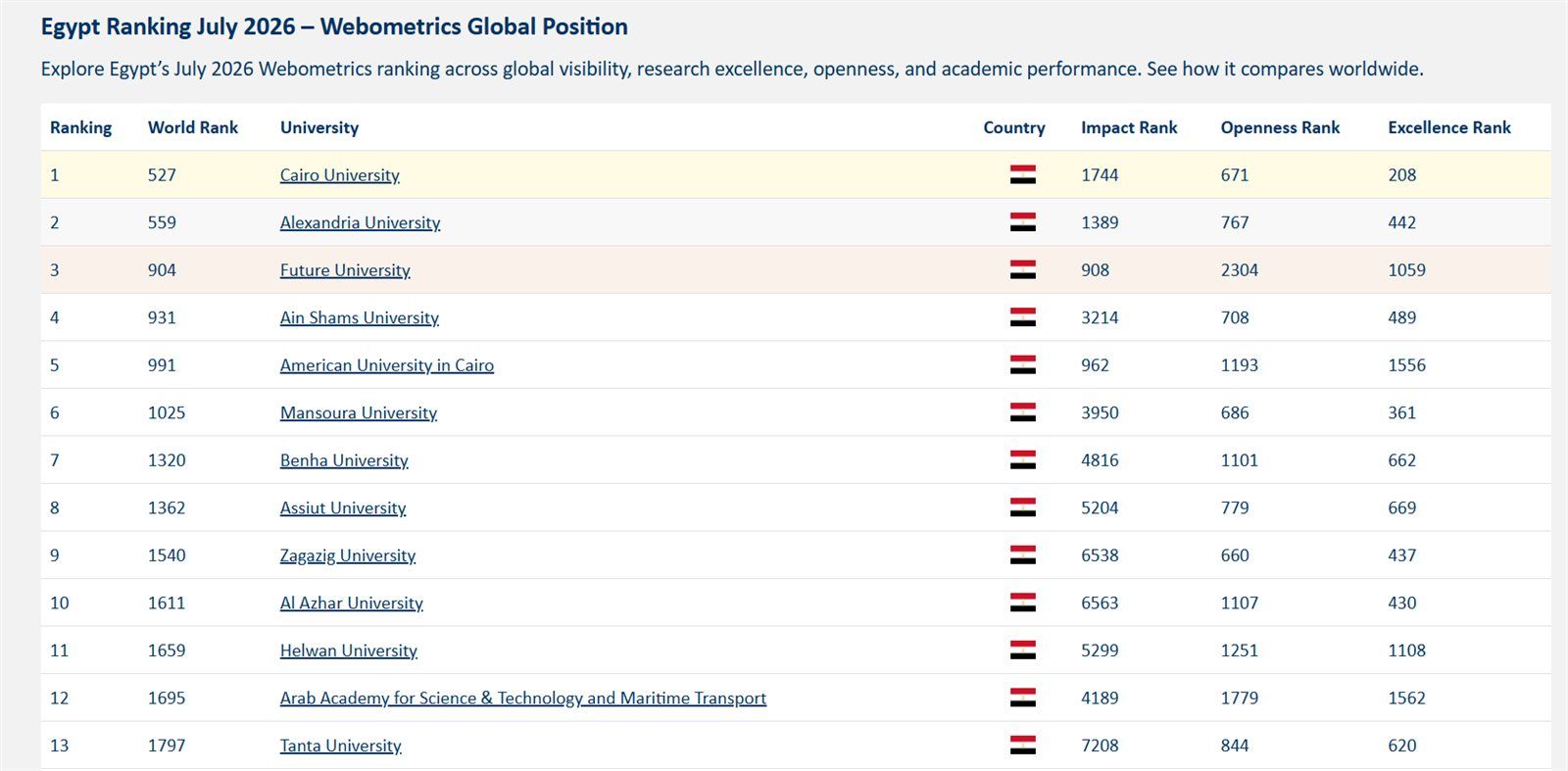
Task: Click the Openness Rank column header
Action: click(1280, 127)
